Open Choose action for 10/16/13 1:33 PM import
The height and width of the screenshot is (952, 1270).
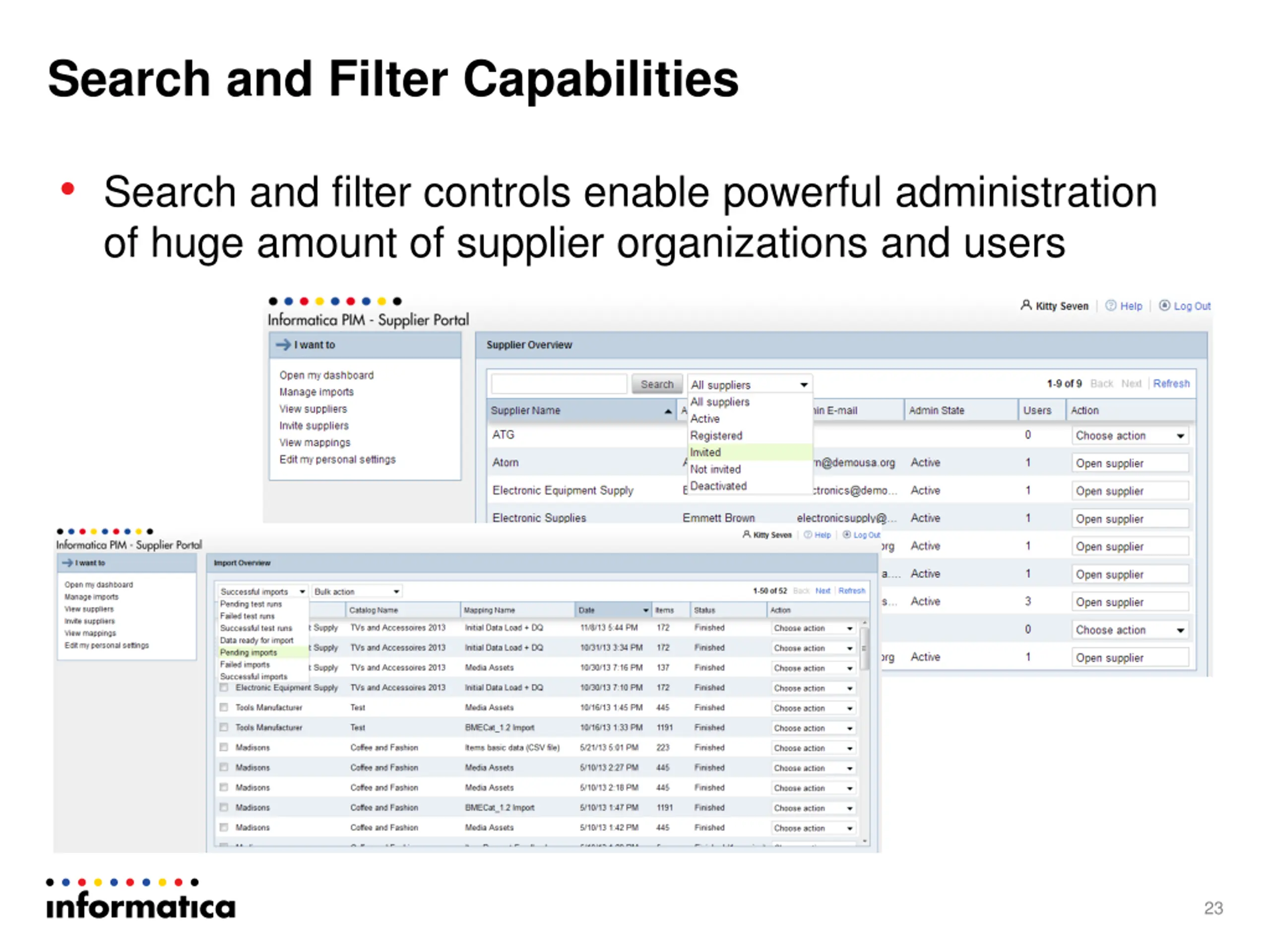(813, 727)
